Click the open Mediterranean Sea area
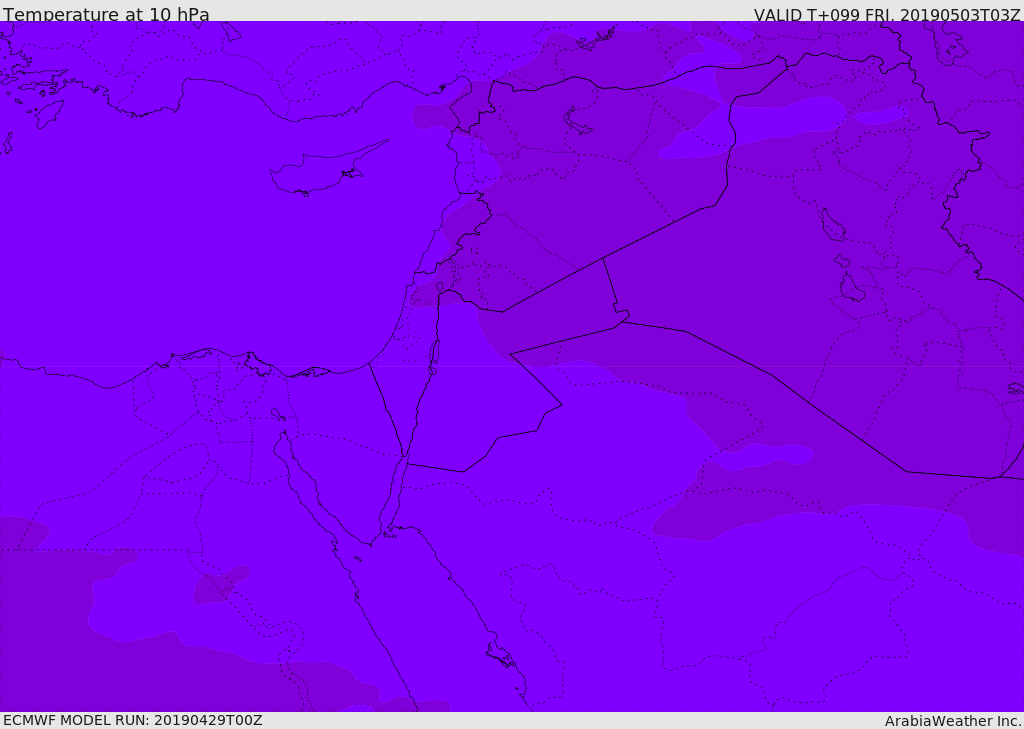1024x729 pixels. tap(196, 248)
